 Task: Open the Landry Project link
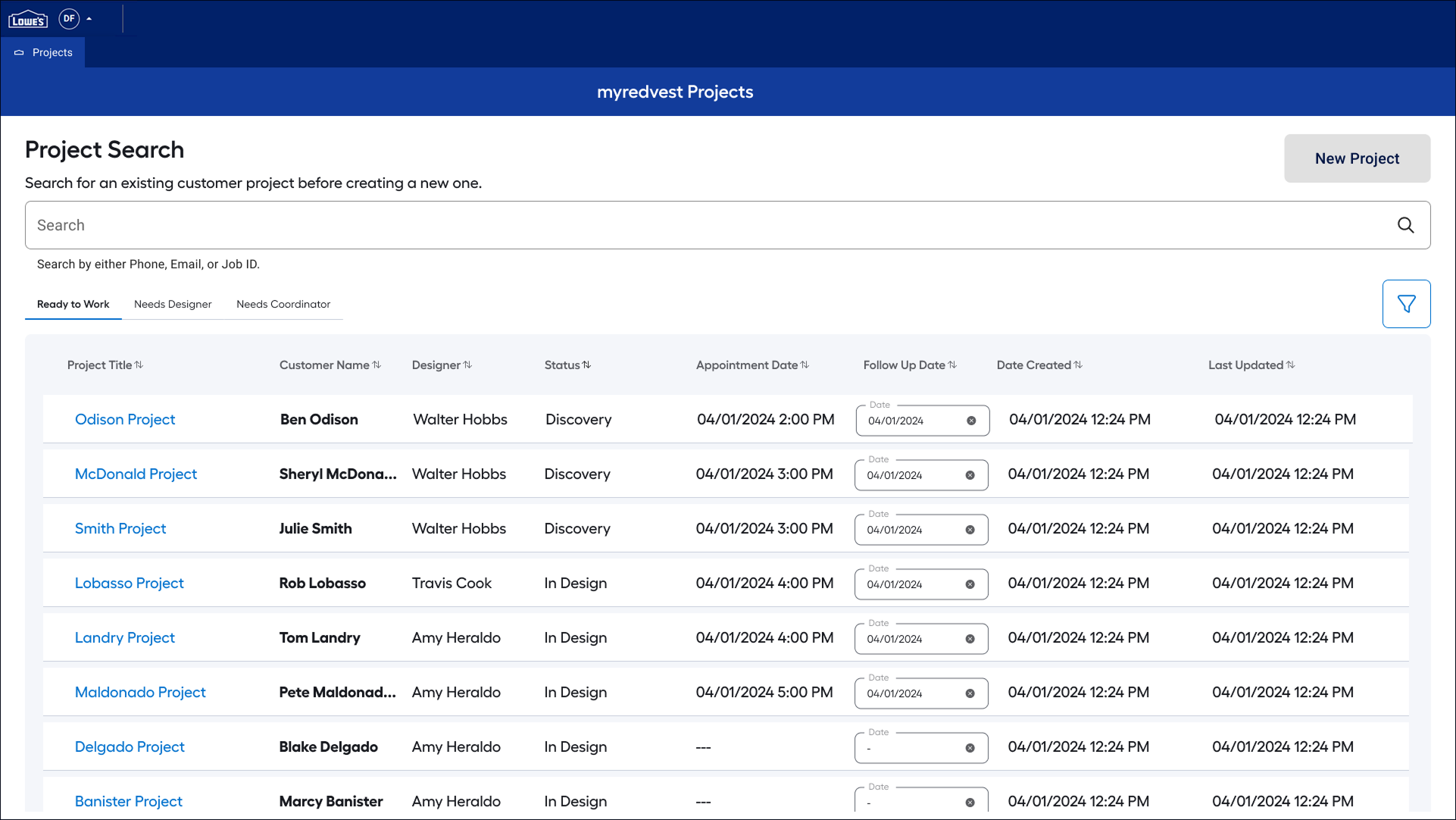click(125, 638)
